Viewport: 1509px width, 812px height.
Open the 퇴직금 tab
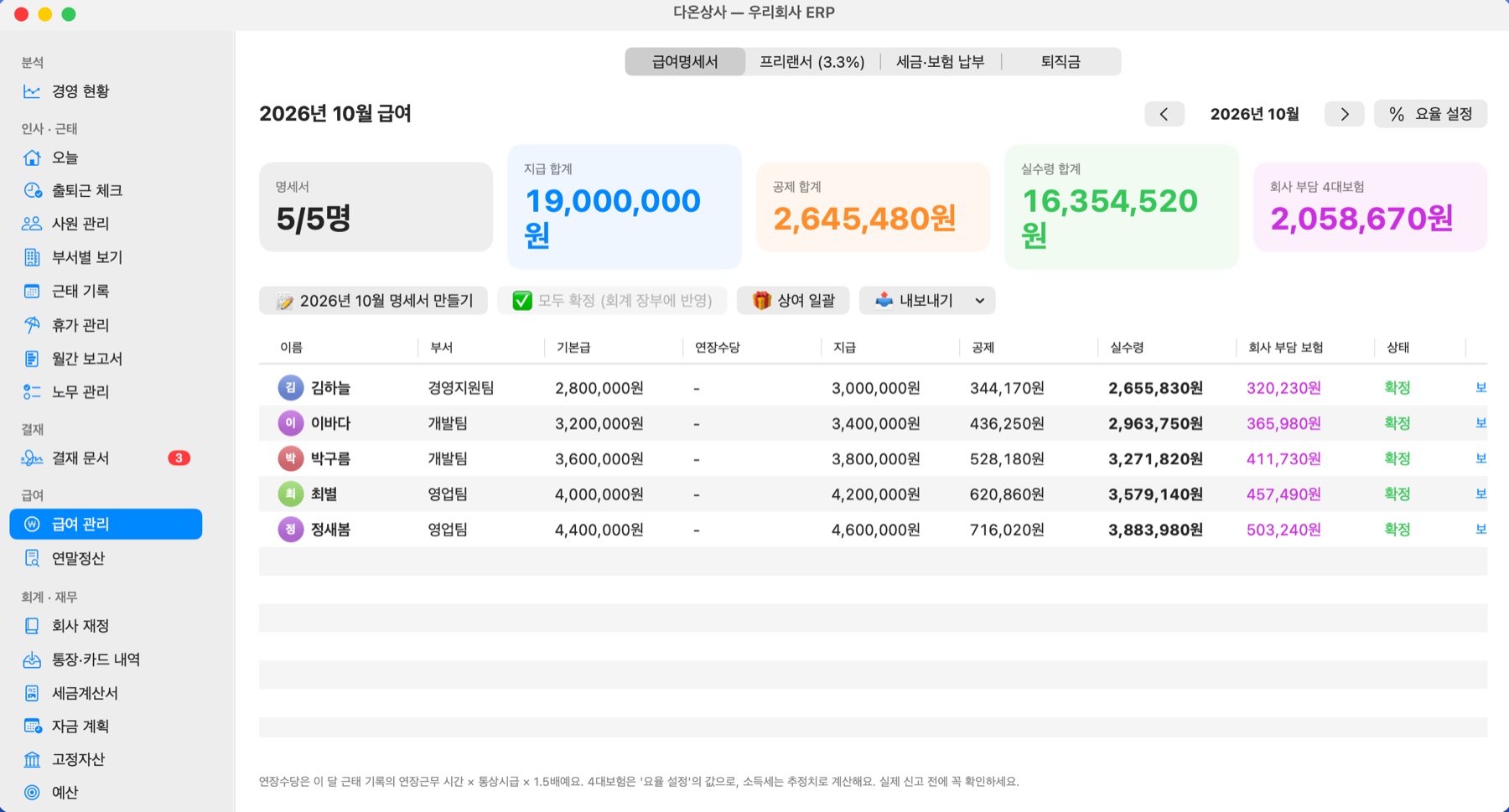click(x=1060, y=62)
